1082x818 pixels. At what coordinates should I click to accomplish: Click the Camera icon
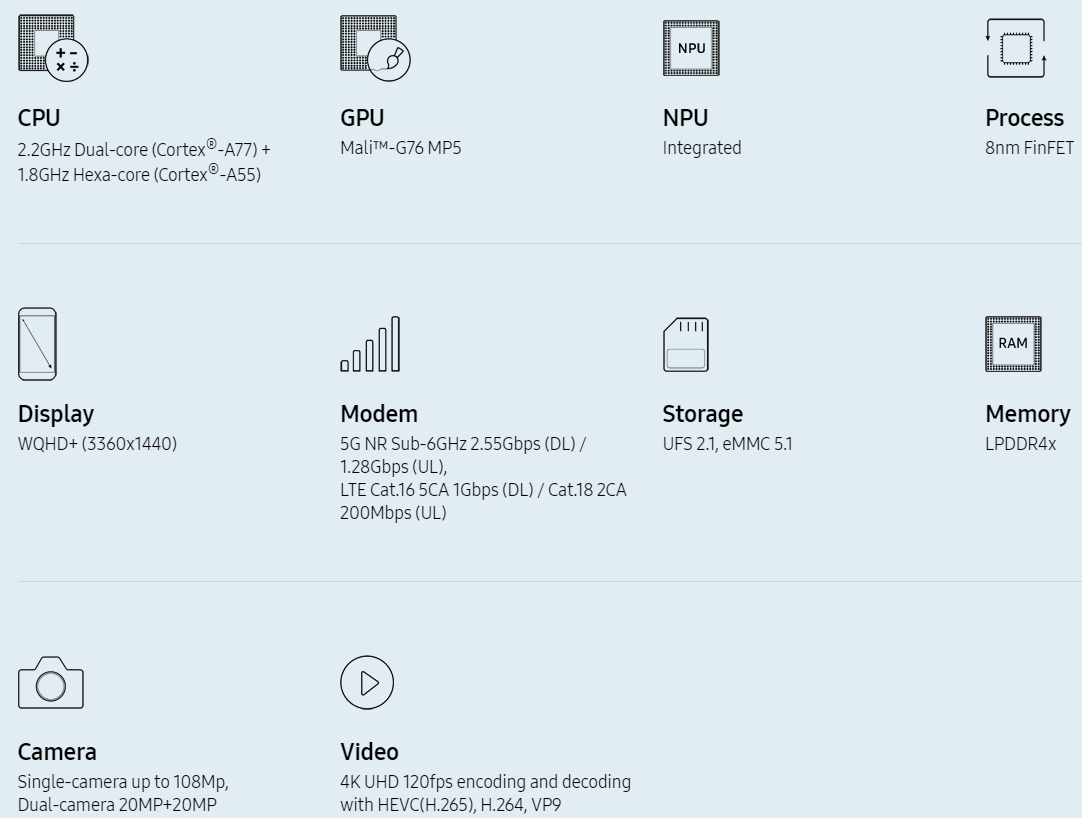coord(50,682)
